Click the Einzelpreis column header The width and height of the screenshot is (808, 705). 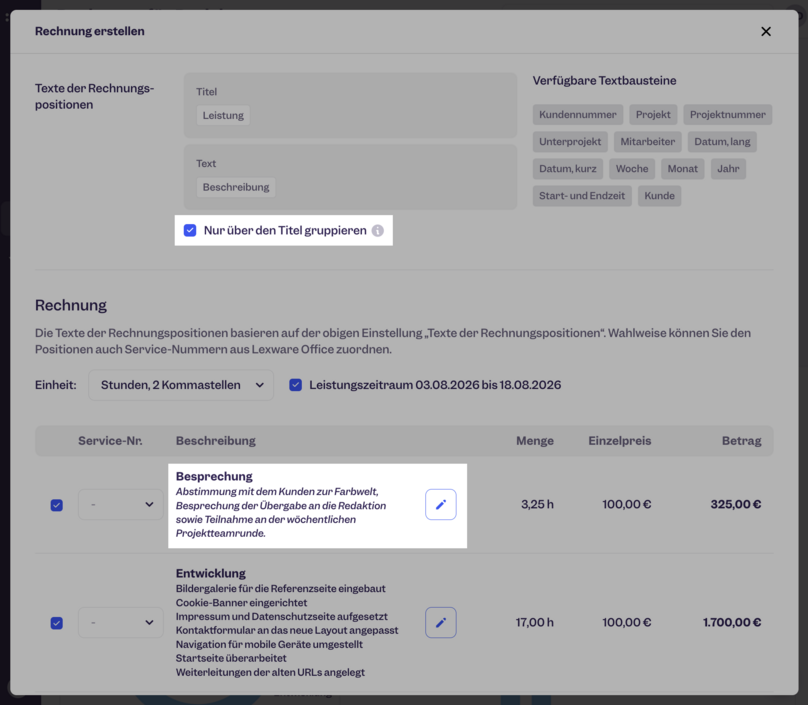(620, 441)
